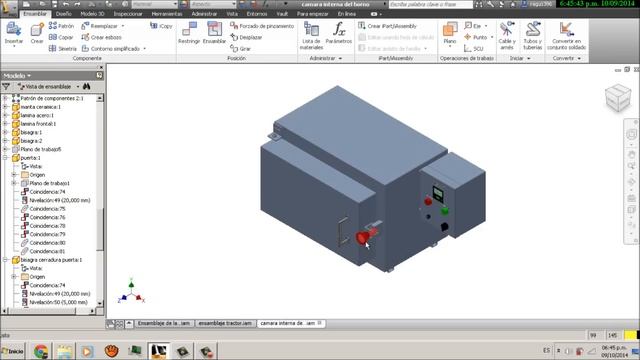Click the Inicio start button
This screenshot has height=360, width=640.
(x=12, y=351)
